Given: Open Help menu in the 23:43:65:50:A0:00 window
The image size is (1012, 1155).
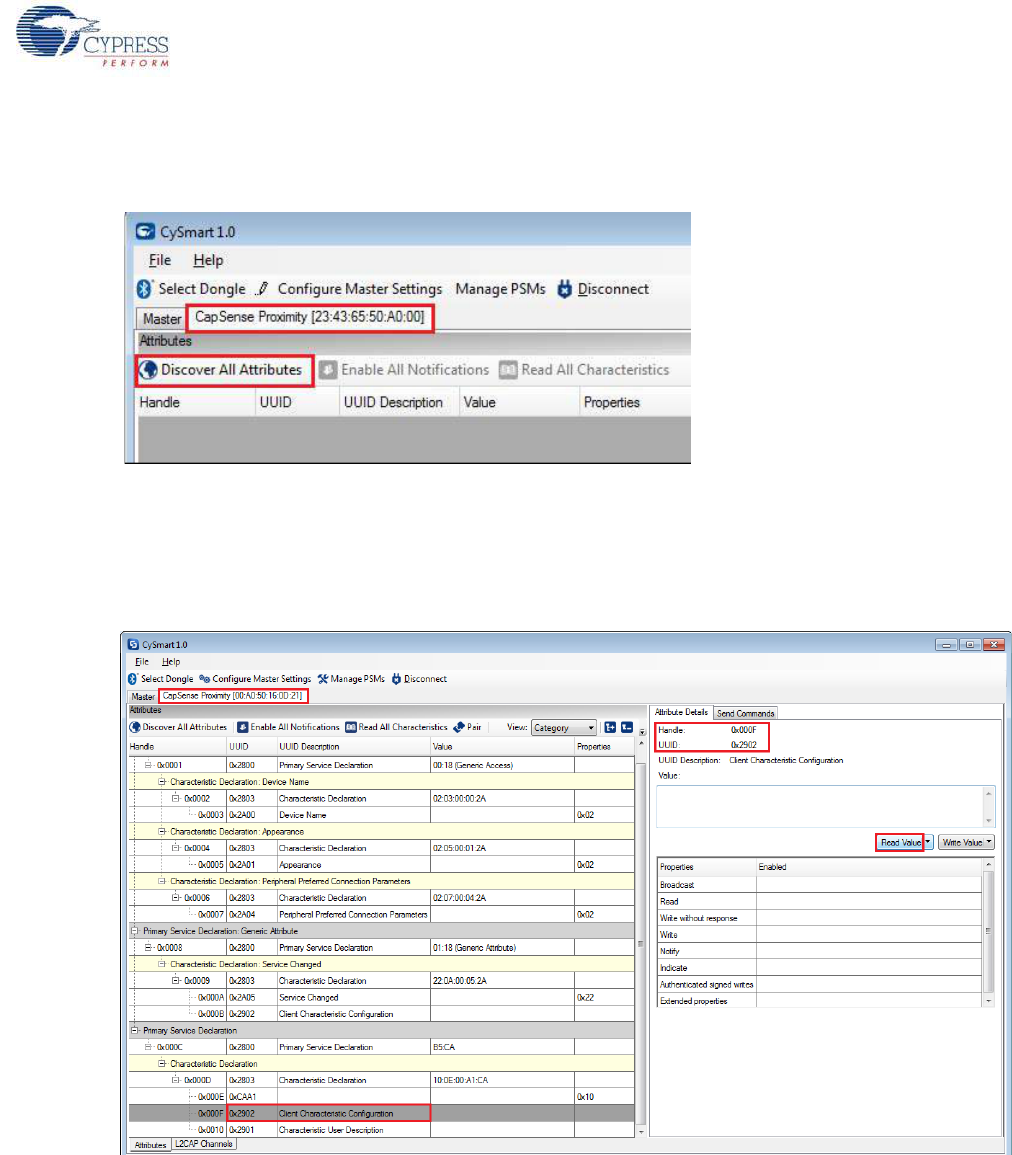Looking at the screenshot, I should click(x=208, y=260).
